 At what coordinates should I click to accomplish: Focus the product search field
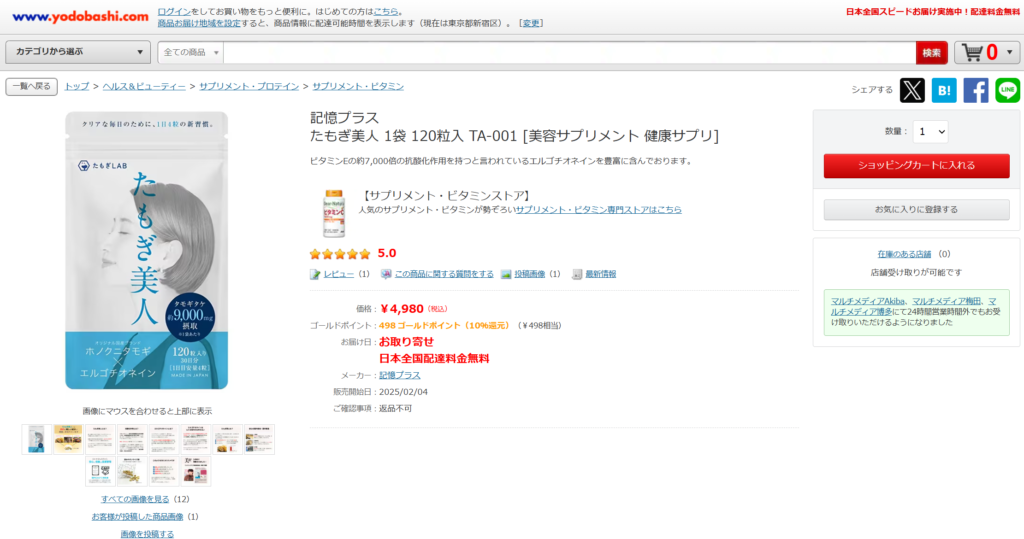(x=569, y=52)
